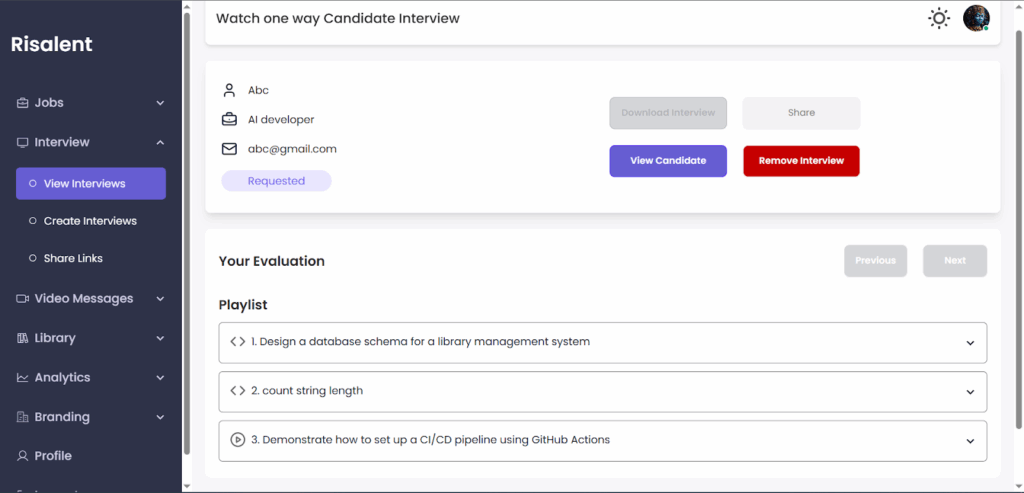Expand the database schema question row
The width and height of the screenshot is (1024, 493).
pyautogui.click(x=602, y=342)
